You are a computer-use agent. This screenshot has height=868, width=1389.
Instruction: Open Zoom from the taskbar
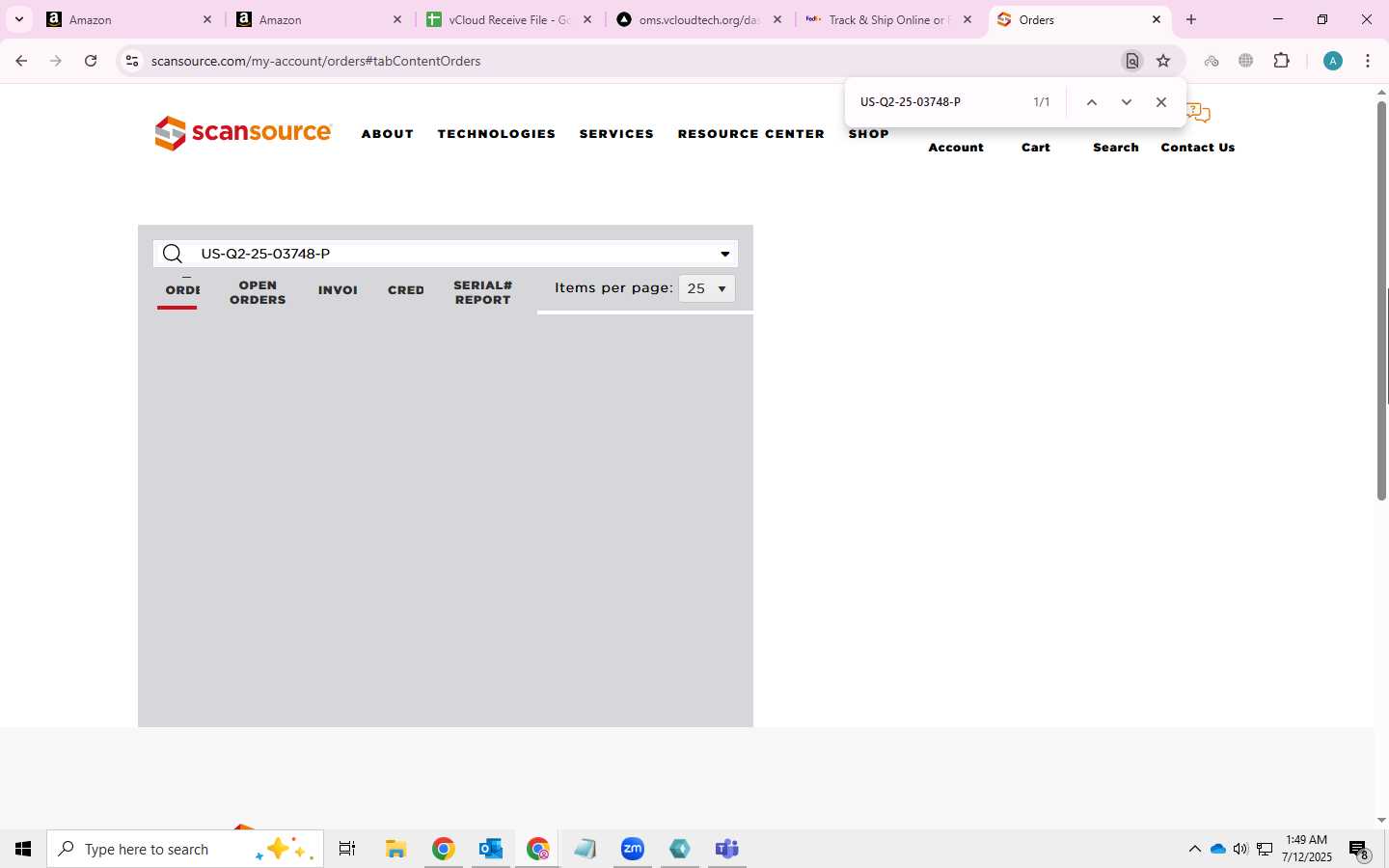633,849
